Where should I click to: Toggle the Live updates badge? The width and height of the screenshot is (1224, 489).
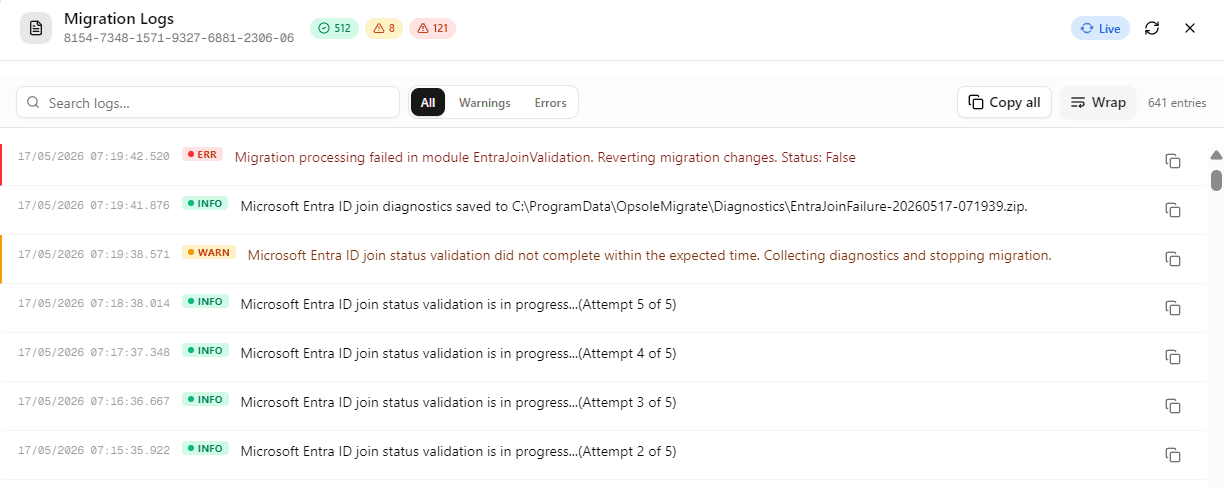click(1100, 28)
